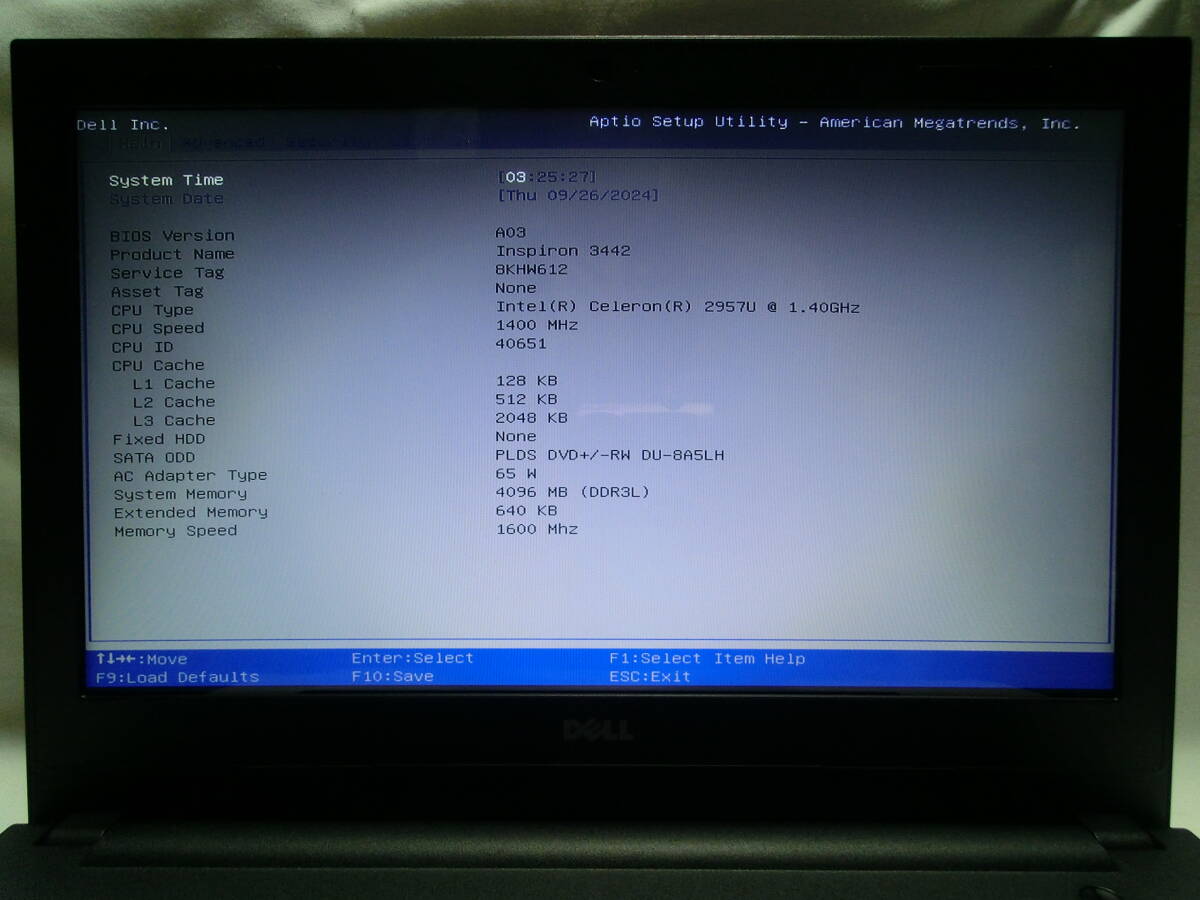Click the arrows Move hint in footer
1200x900 pixels.
click(142, 659)
